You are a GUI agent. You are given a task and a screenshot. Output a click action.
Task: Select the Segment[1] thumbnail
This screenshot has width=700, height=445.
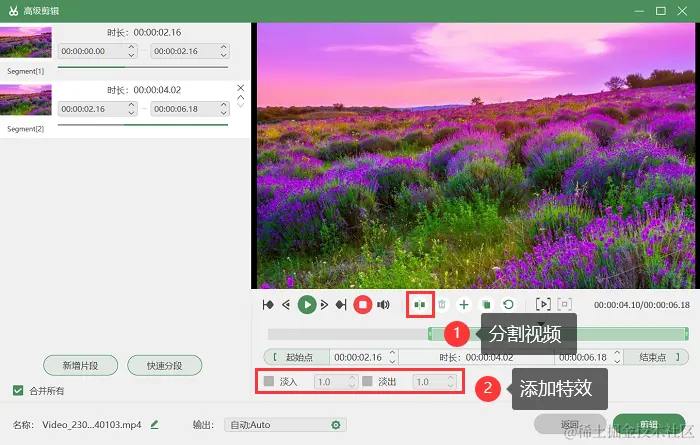(x=25, y=42)
